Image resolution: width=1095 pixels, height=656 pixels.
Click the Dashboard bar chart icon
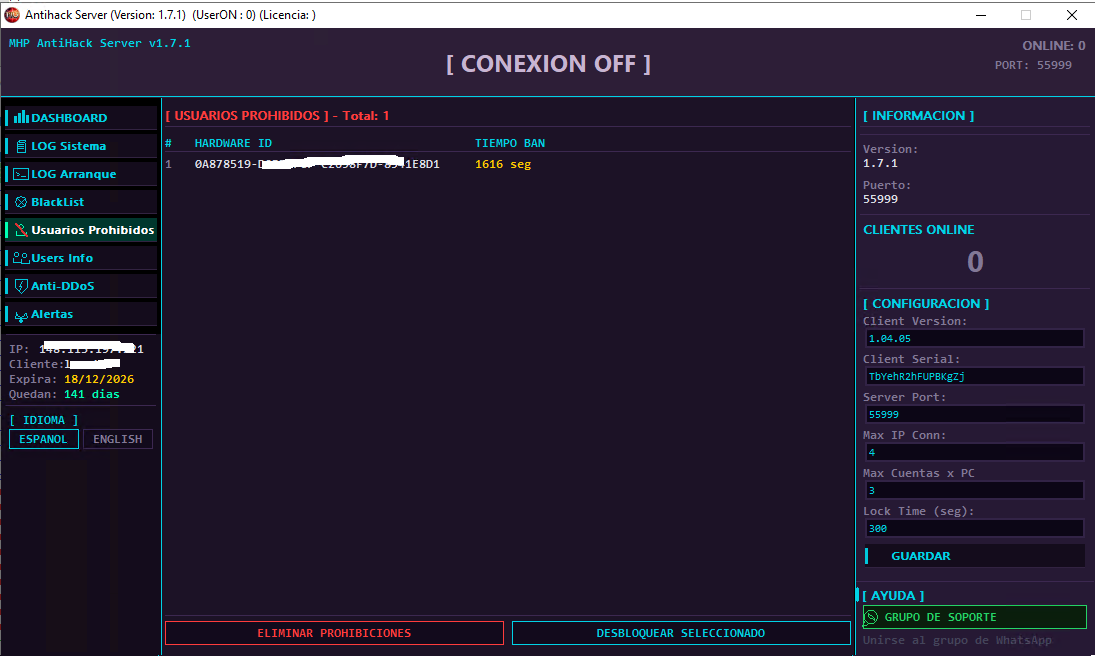coord(21,117)
